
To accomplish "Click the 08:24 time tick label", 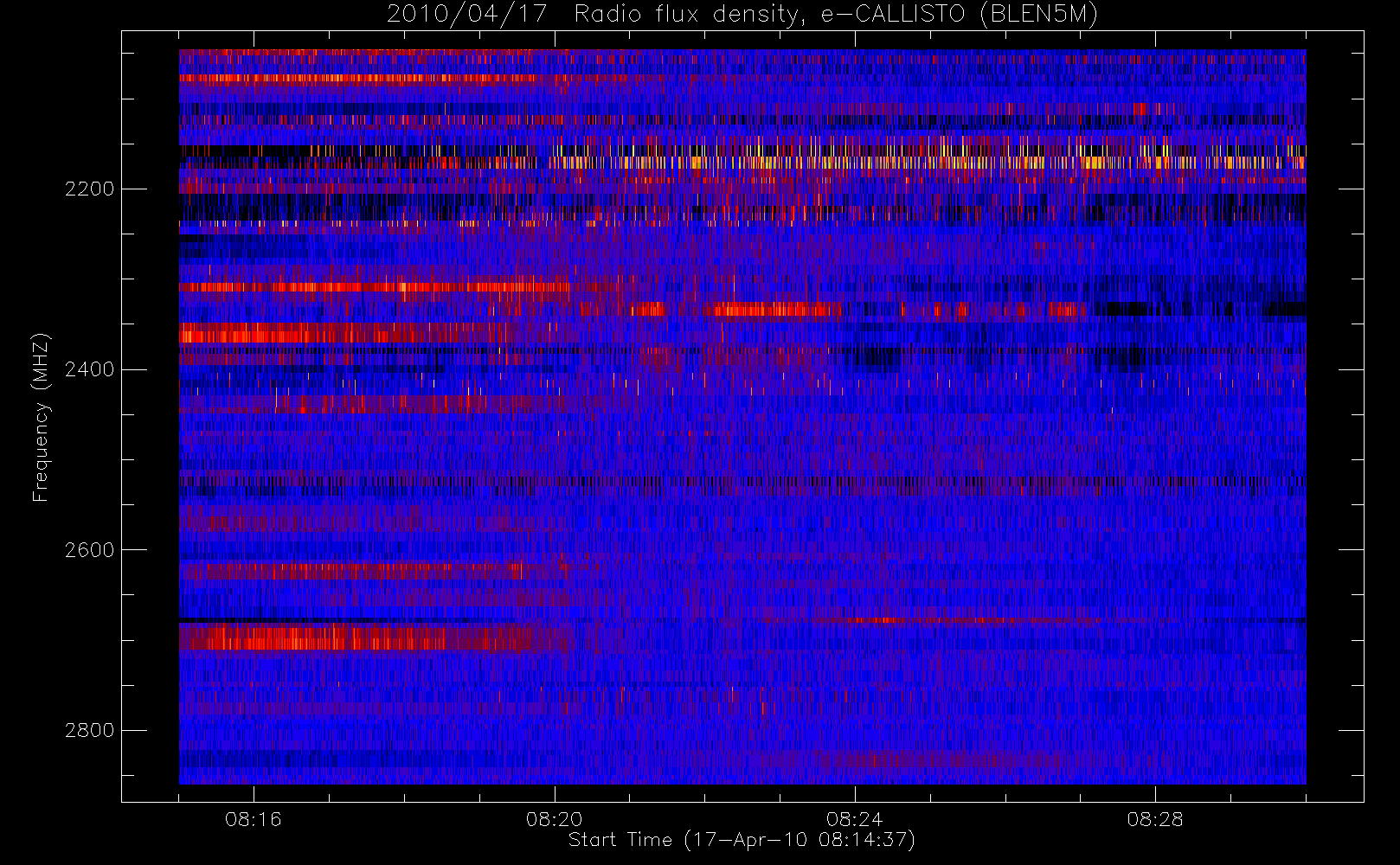I will click(x=854, y=819).
